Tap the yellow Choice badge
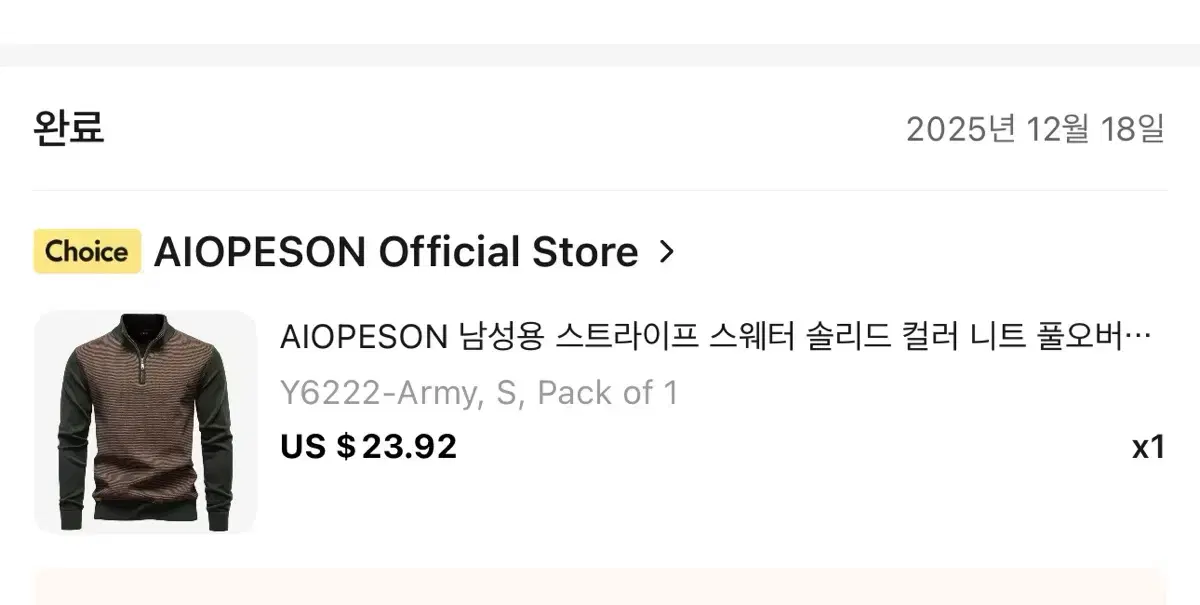The height and width of the screenshot is (605, 1200). pos(87,251)
